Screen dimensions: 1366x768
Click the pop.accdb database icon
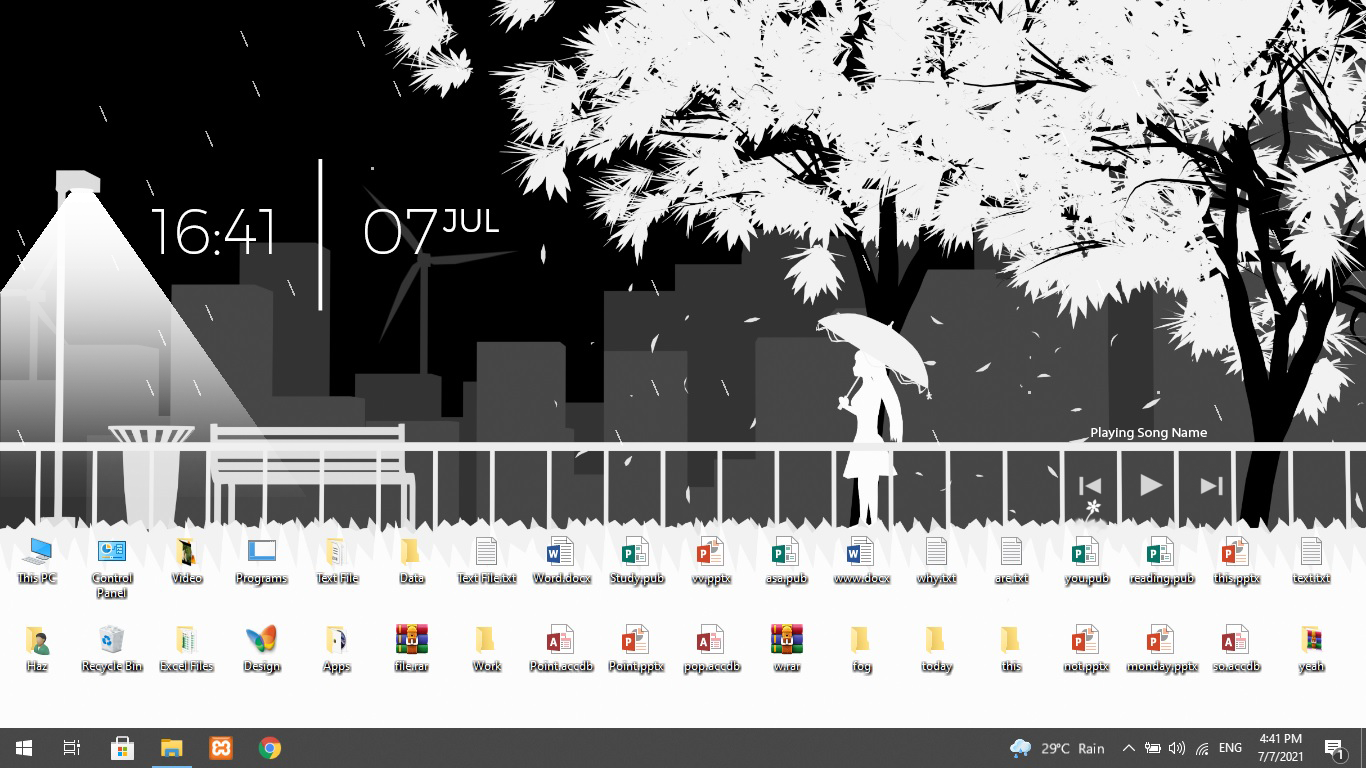coord(711,648)
